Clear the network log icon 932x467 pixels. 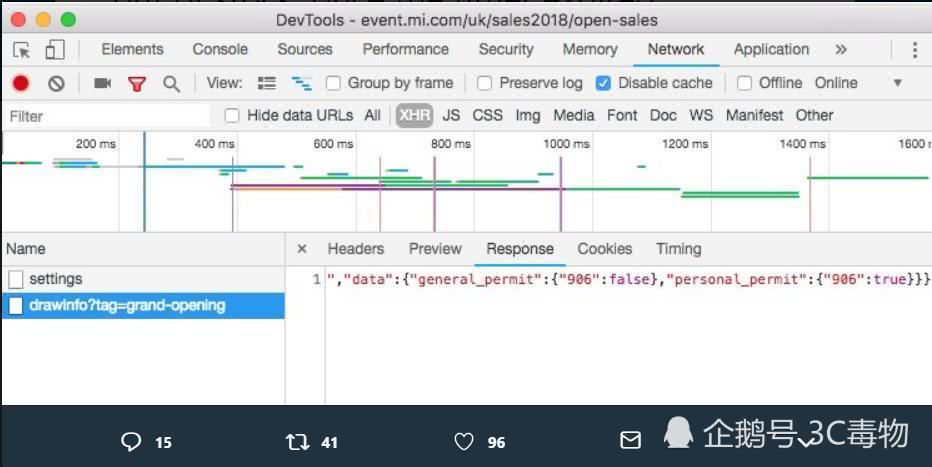[x=57, y=84]
